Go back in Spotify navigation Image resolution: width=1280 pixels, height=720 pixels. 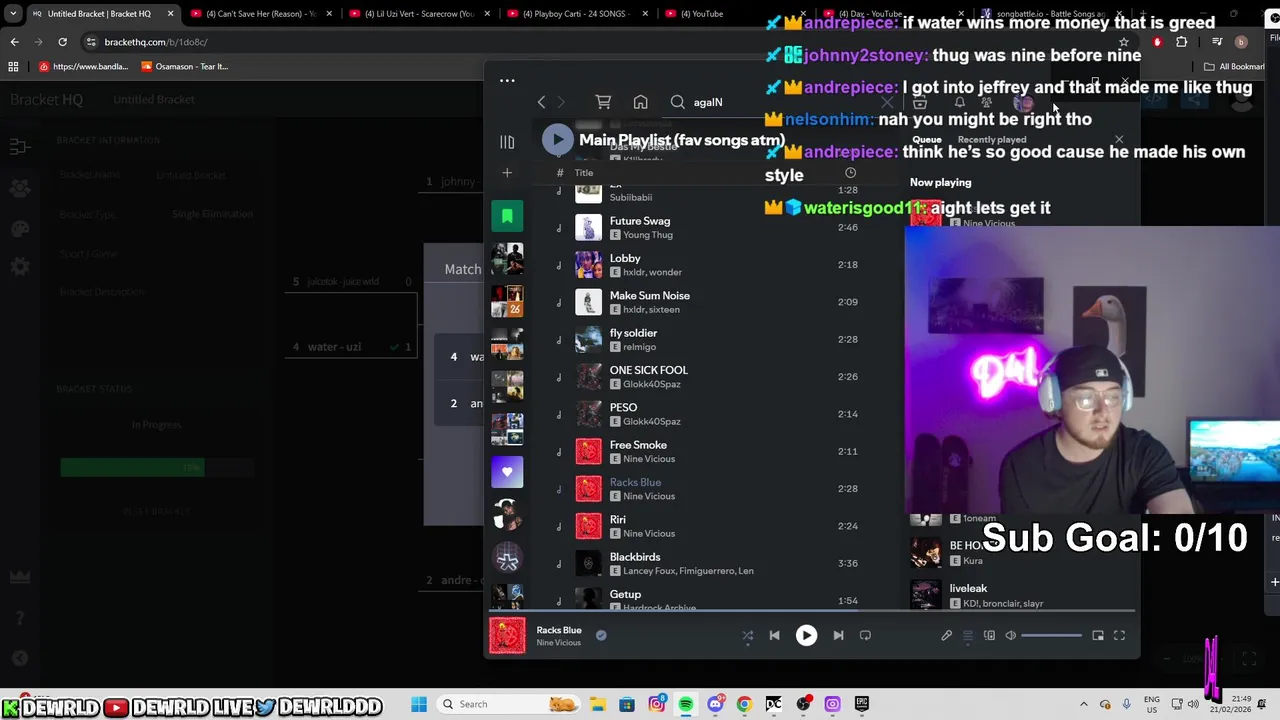pos(541,102)
